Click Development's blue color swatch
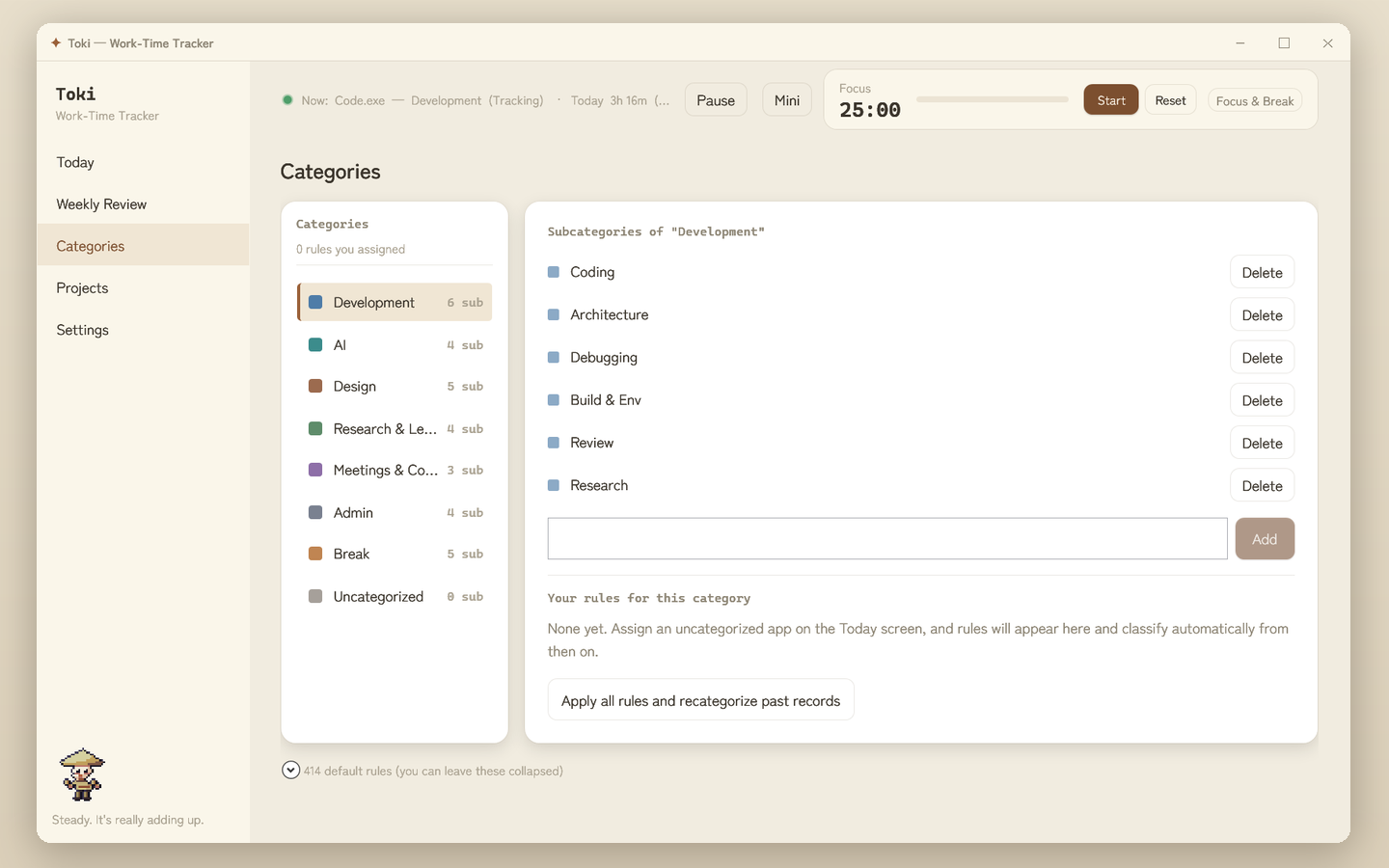Viewport: 1389px width, 868px height. point(315,302)
